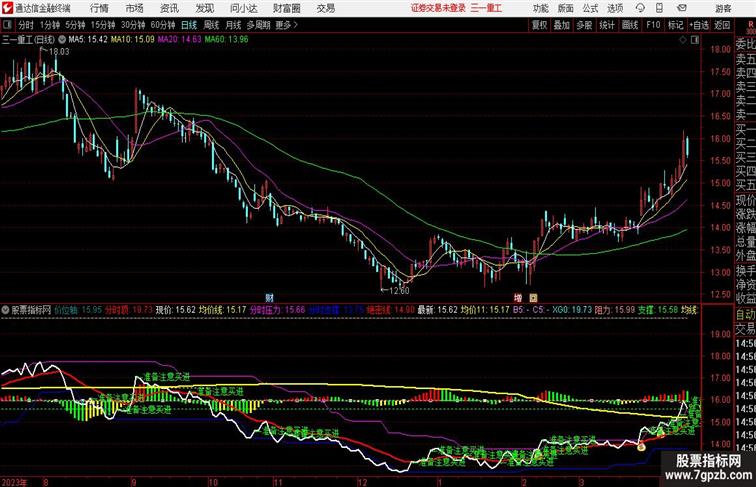Click the 三一重工 title link
The width and height of the screenshot is (756, 487).
486,8
